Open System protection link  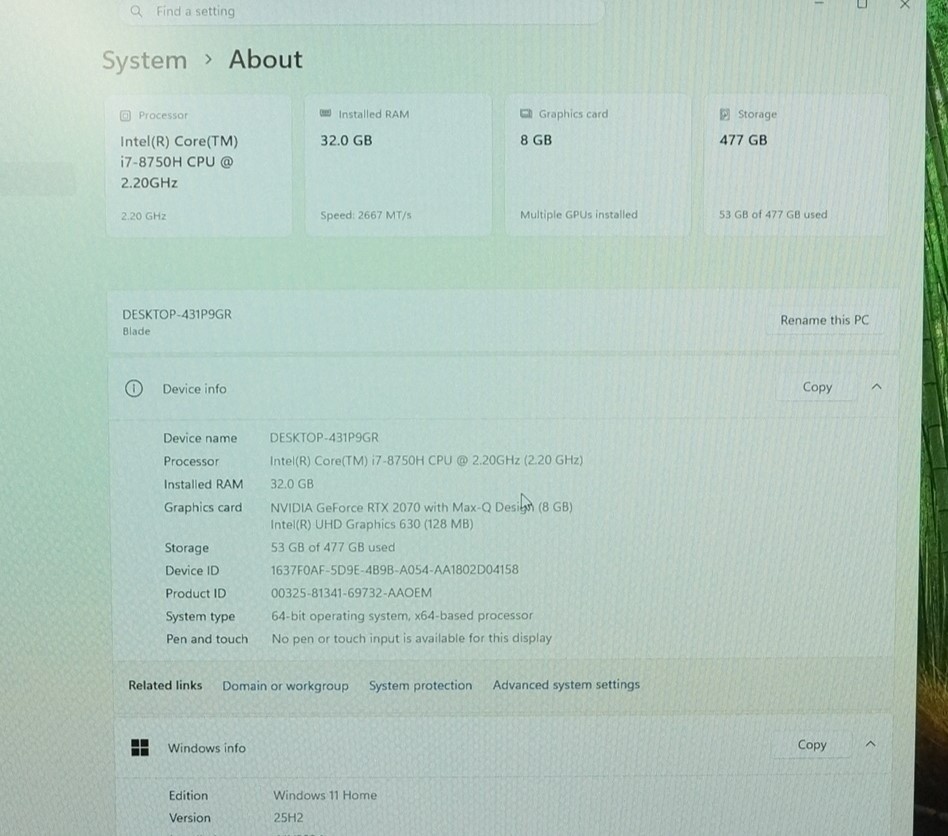click(420, 685)
